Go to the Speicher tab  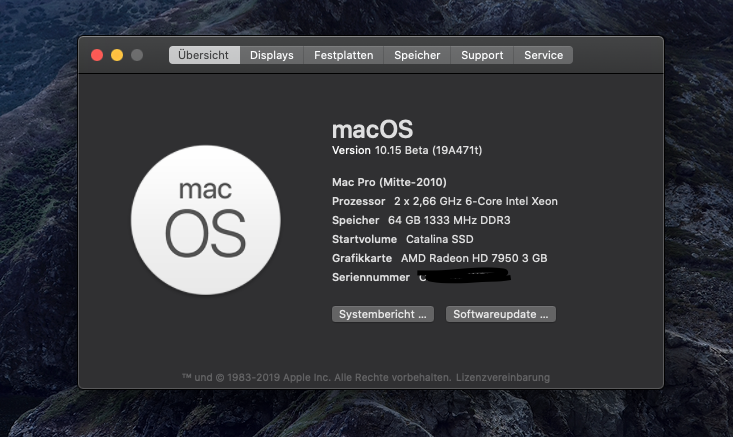pyautogui.click(x=417, y=55)
